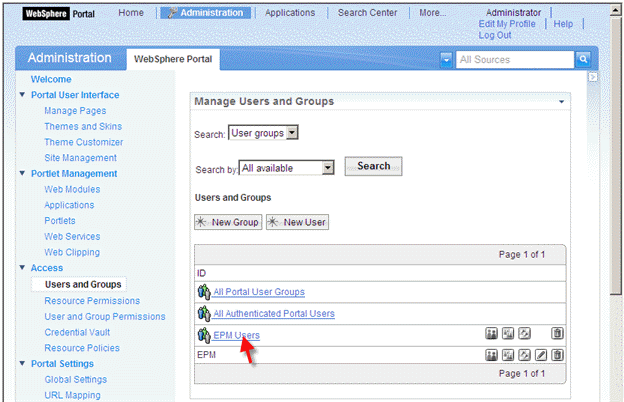Open All Portal User Groups link
Viewport: 624px width, 402px height.
[x=259, y=292]
